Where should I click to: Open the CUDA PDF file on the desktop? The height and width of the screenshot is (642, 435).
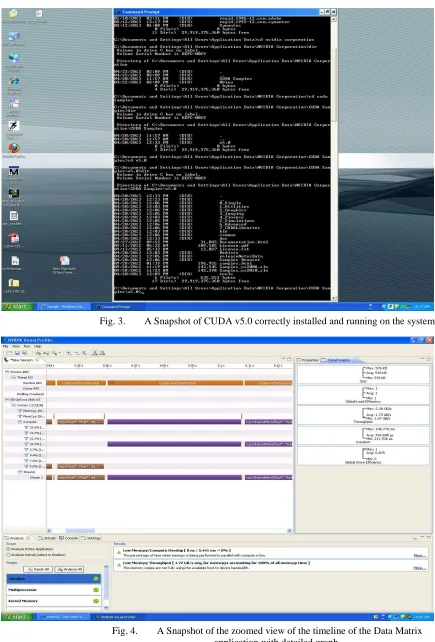14,238
